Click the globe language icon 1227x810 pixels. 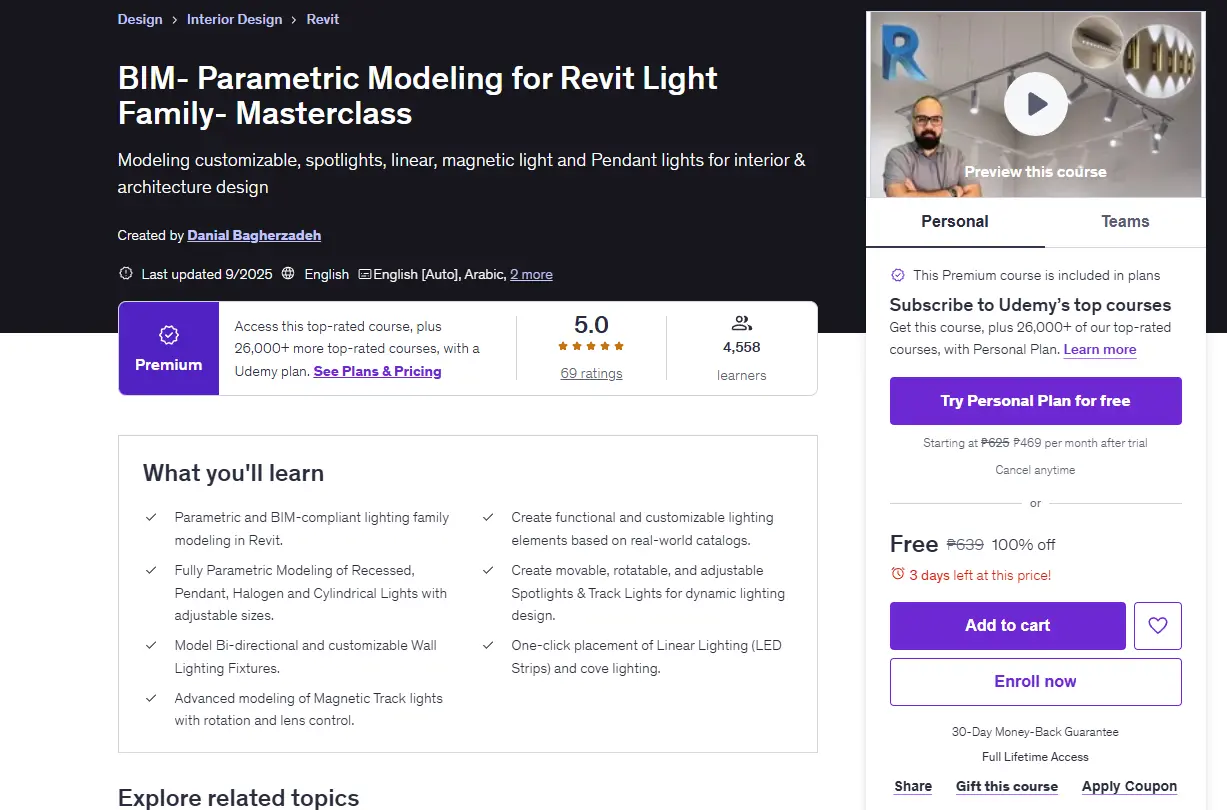click(x=288, y=274)
